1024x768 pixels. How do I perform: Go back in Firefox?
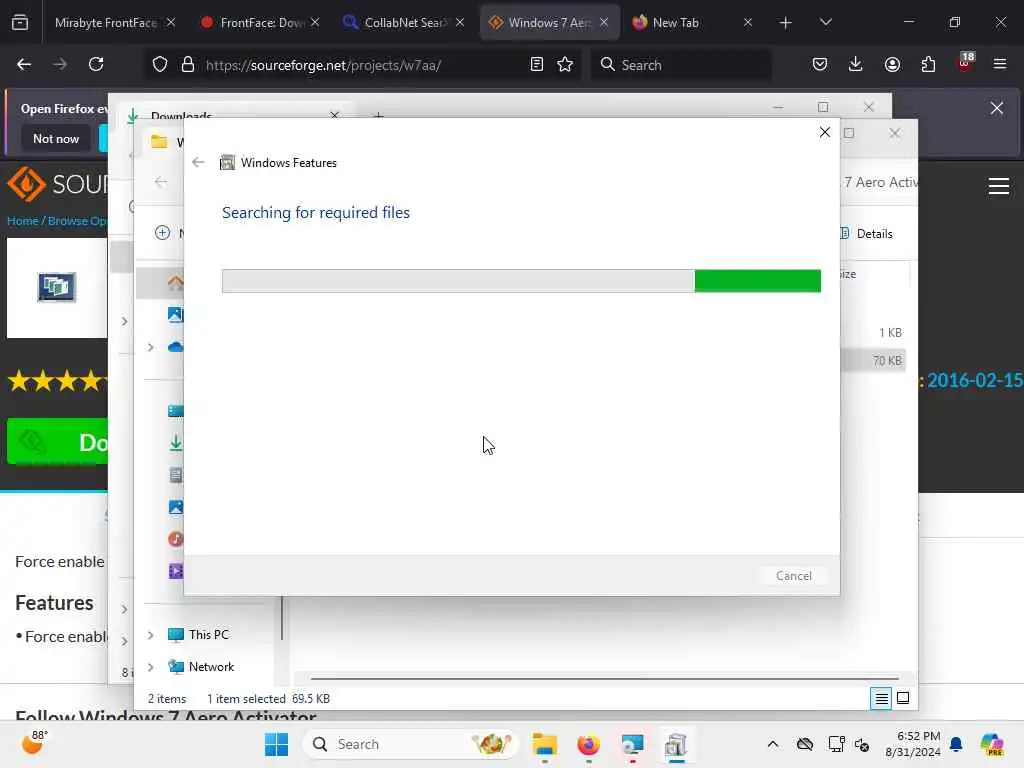pyautogui.click(x=24, y=64)
